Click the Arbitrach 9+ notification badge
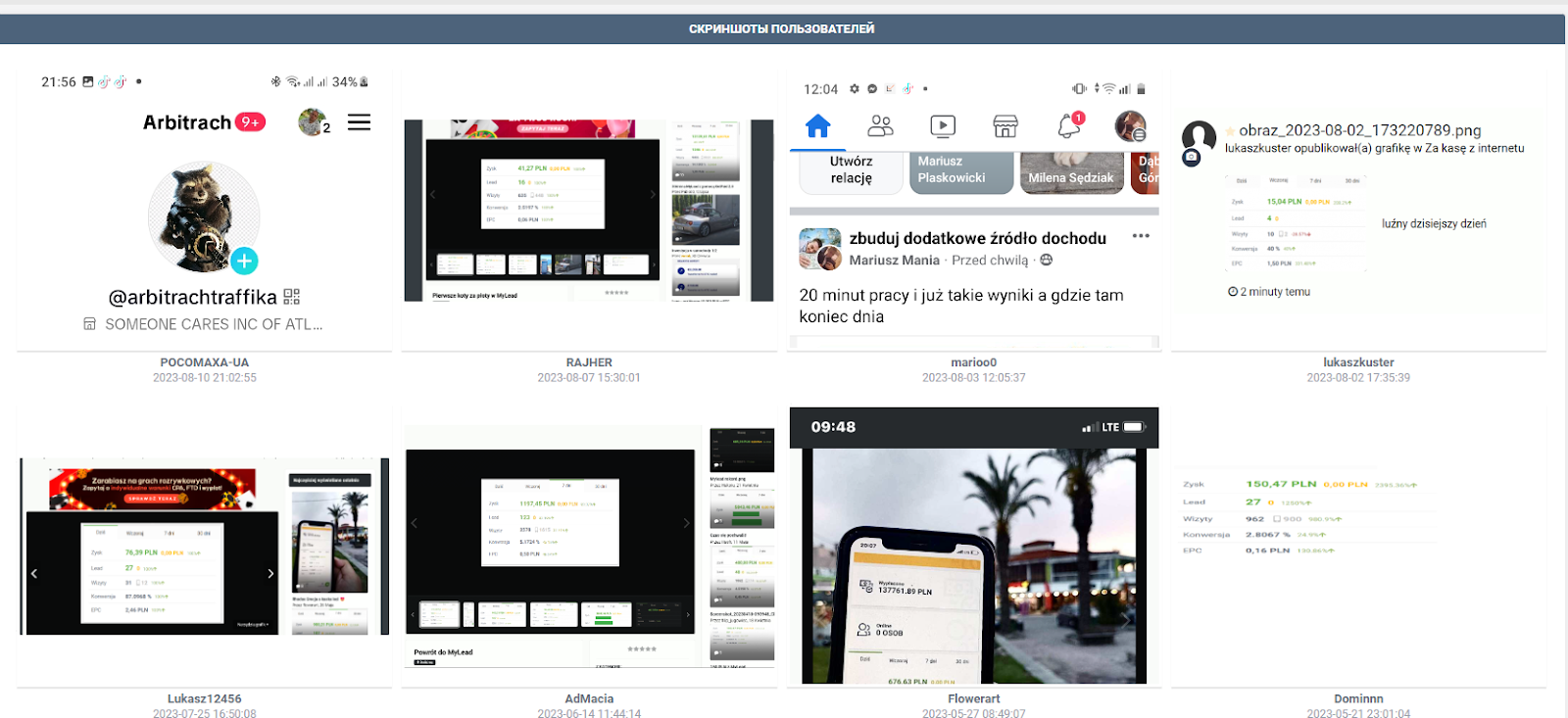This screenshot has width=1568, height=718. pos(251,122)
